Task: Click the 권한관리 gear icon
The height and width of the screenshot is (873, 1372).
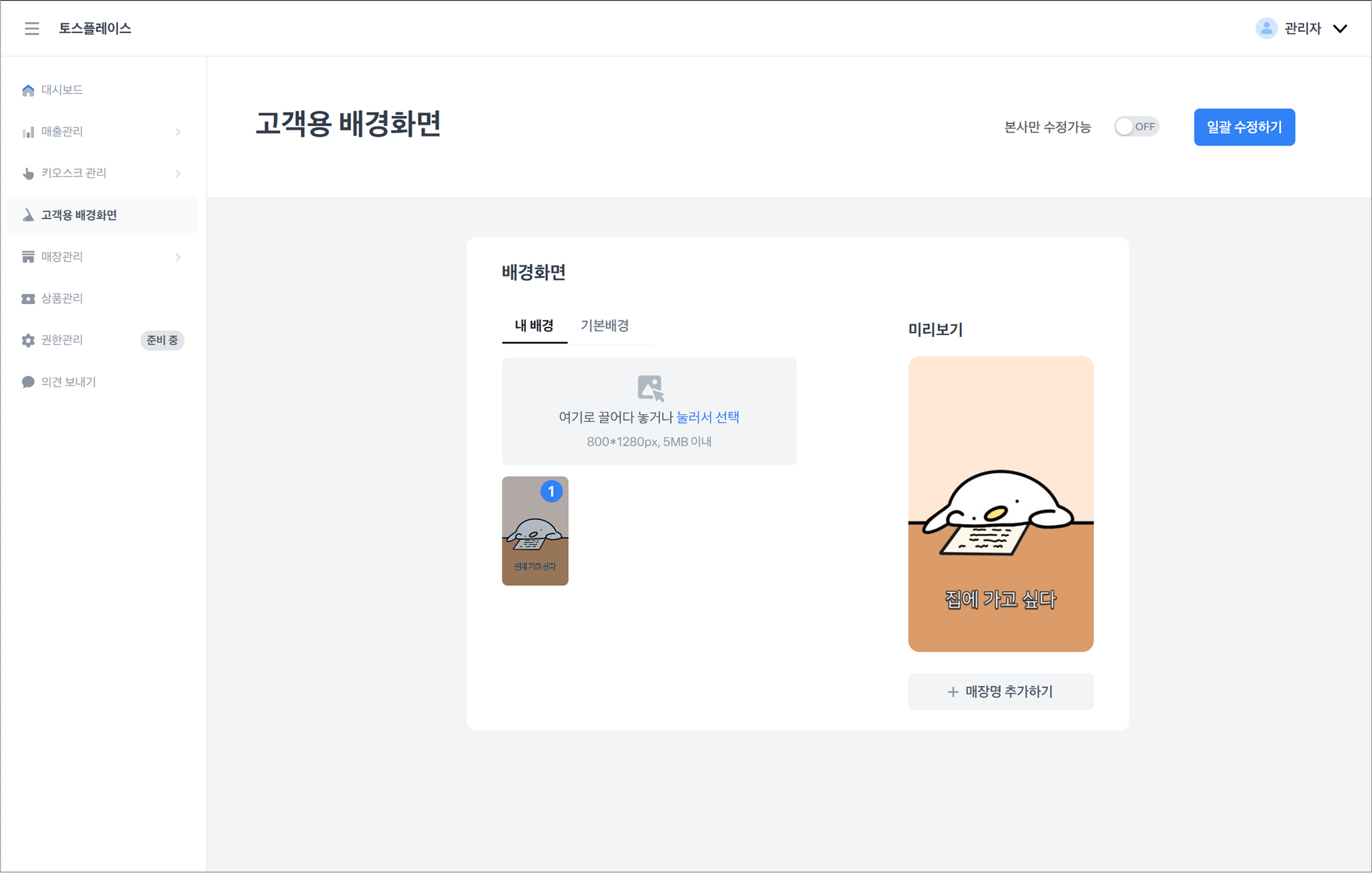Action: 28,340
